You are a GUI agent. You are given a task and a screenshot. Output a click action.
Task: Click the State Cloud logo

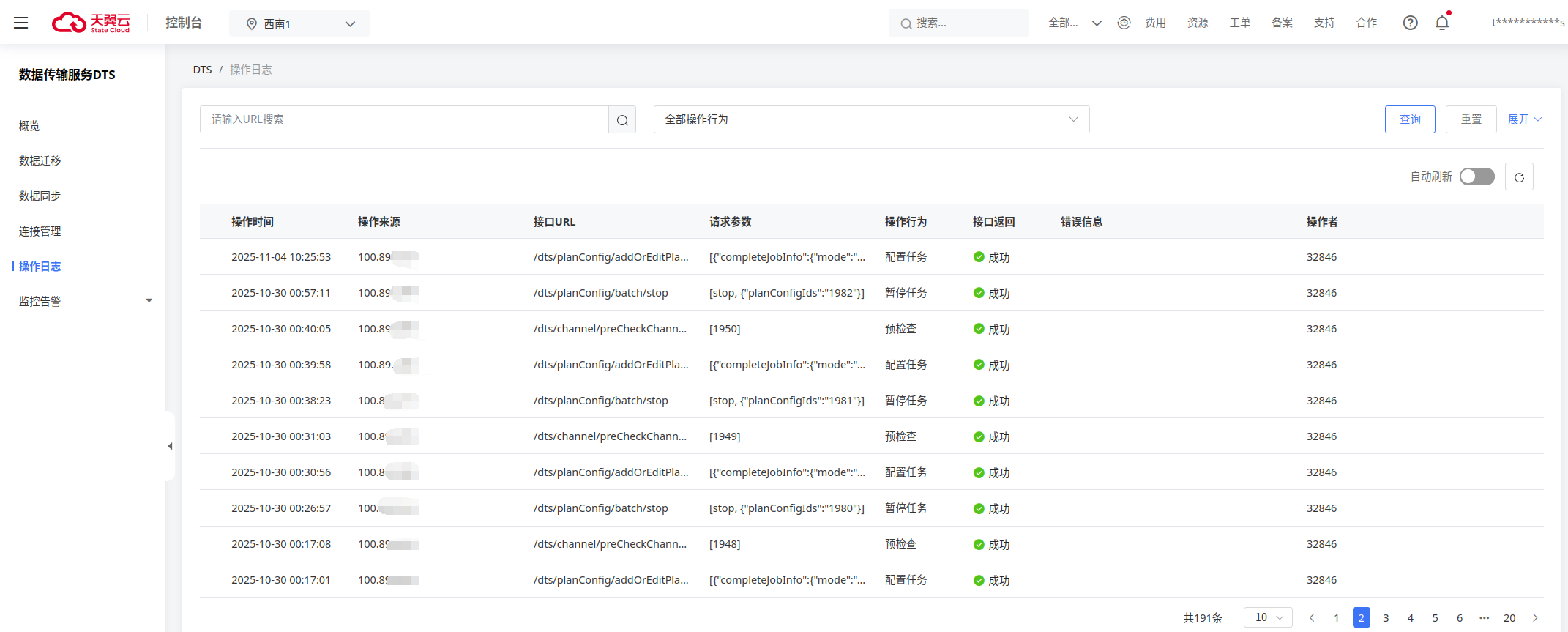(91, 23)
